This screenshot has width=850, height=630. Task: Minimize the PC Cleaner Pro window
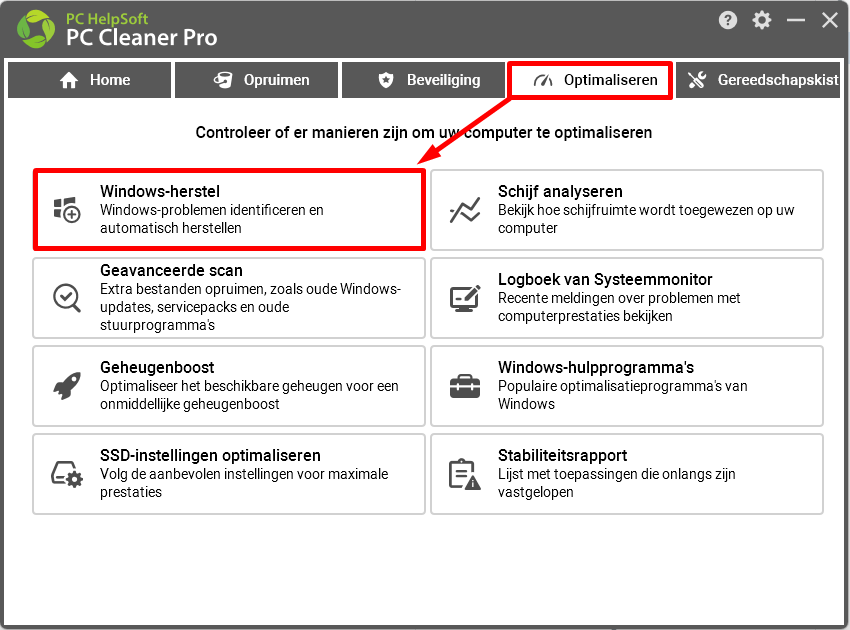(796, 21)
